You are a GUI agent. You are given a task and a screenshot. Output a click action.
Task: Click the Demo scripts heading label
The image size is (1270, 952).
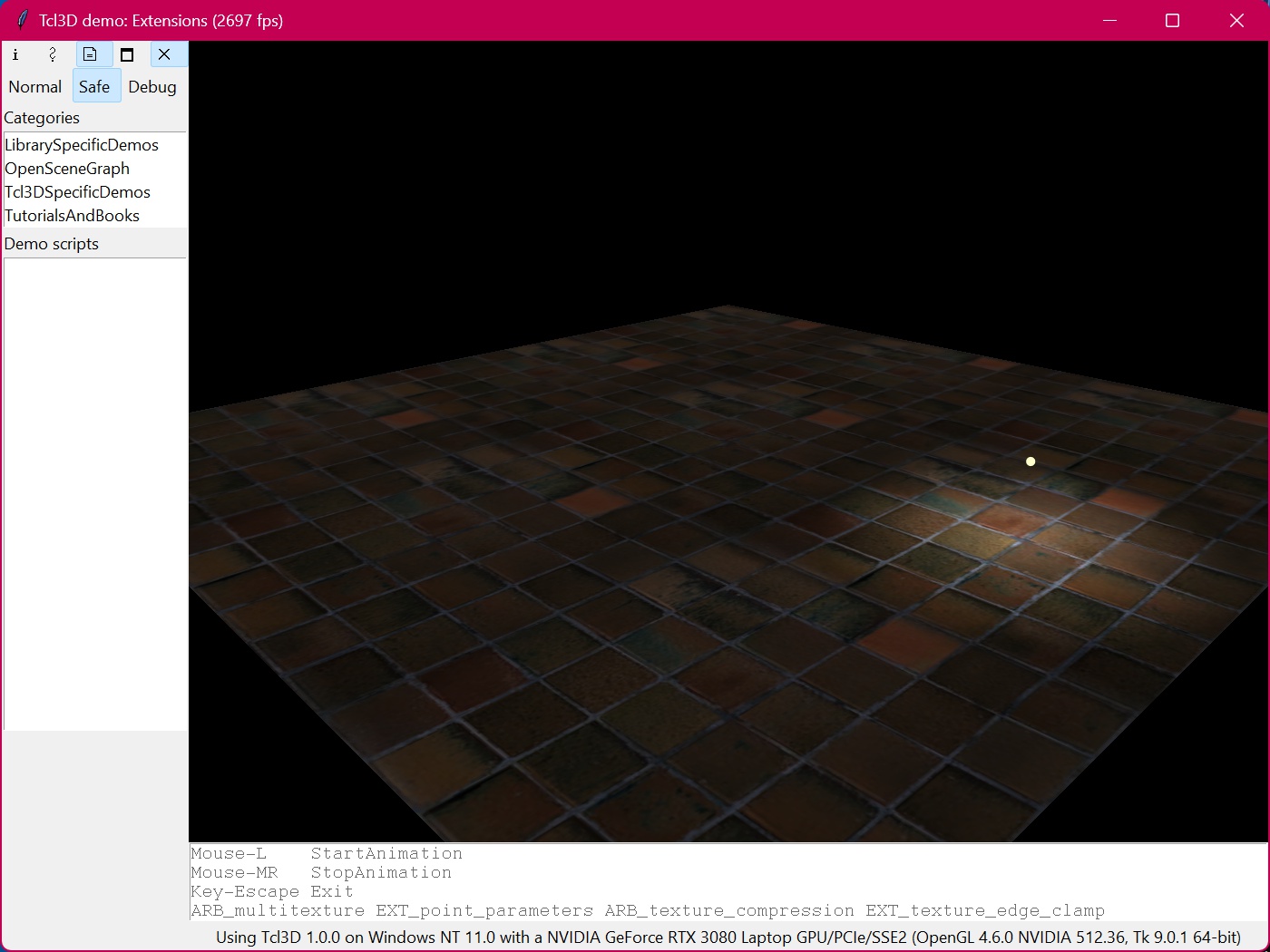click(52, 244)
